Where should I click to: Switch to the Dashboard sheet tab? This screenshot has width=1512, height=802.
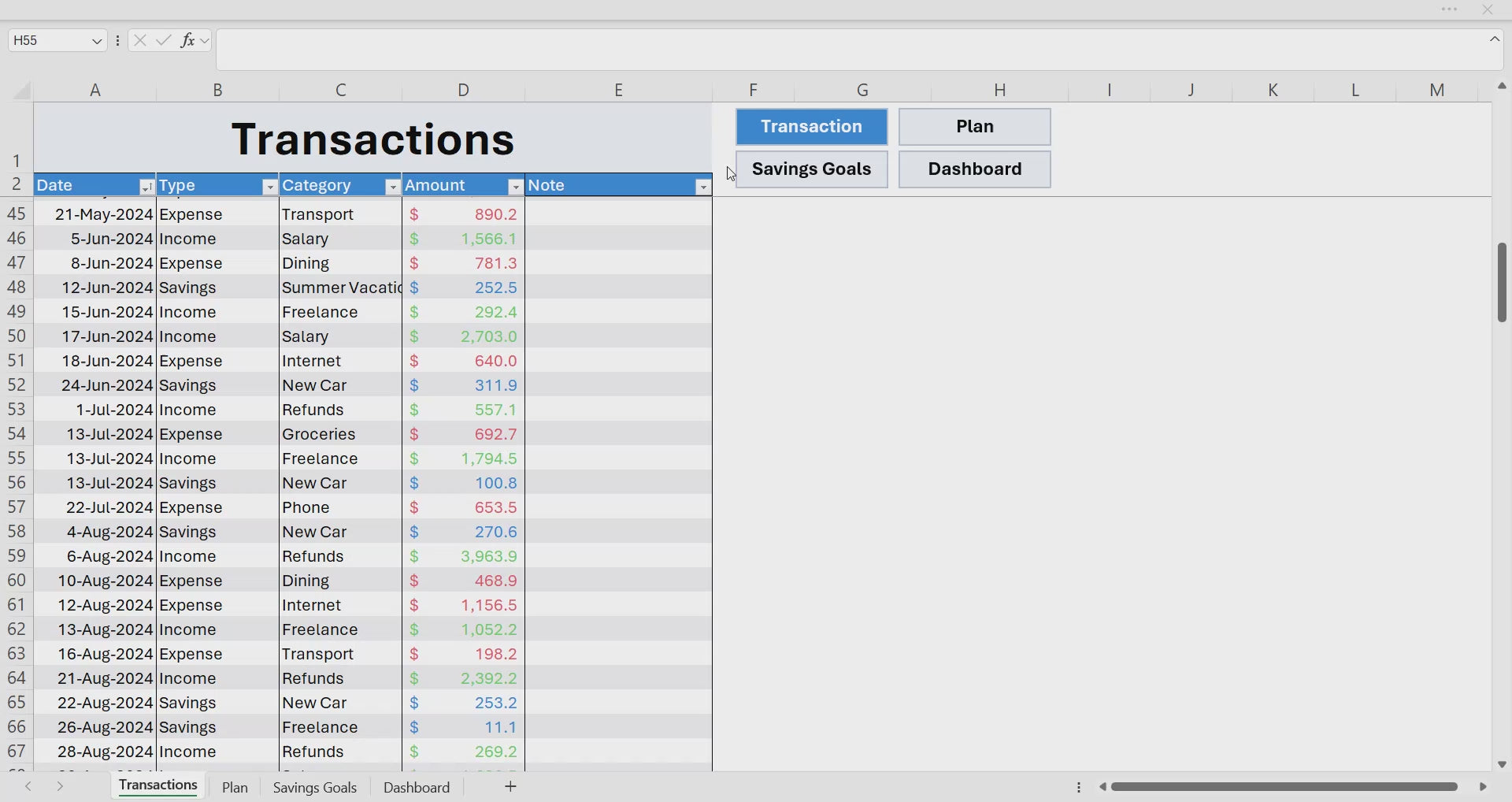click(x=417, y=787)
